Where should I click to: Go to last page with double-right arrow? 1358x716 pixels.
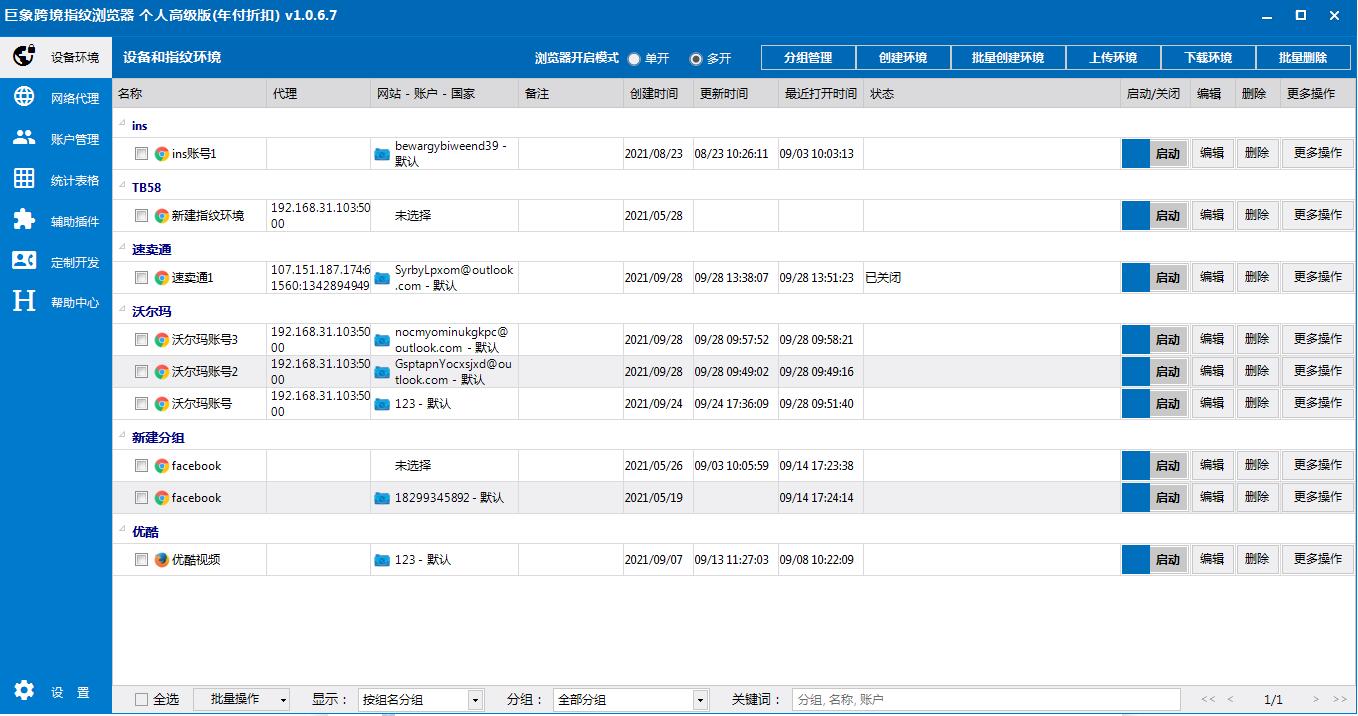(x=1341, y=700)
